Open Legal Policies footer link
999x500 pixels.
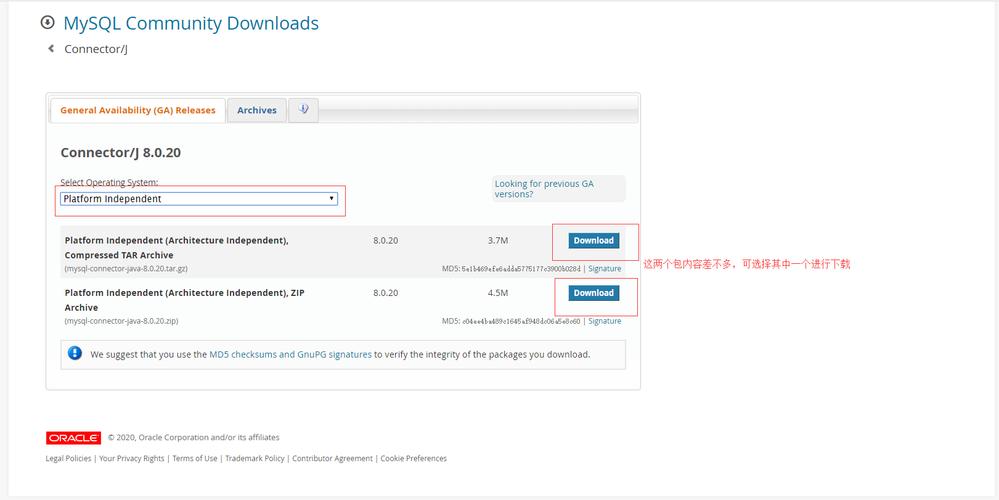[x=68, y=459]
